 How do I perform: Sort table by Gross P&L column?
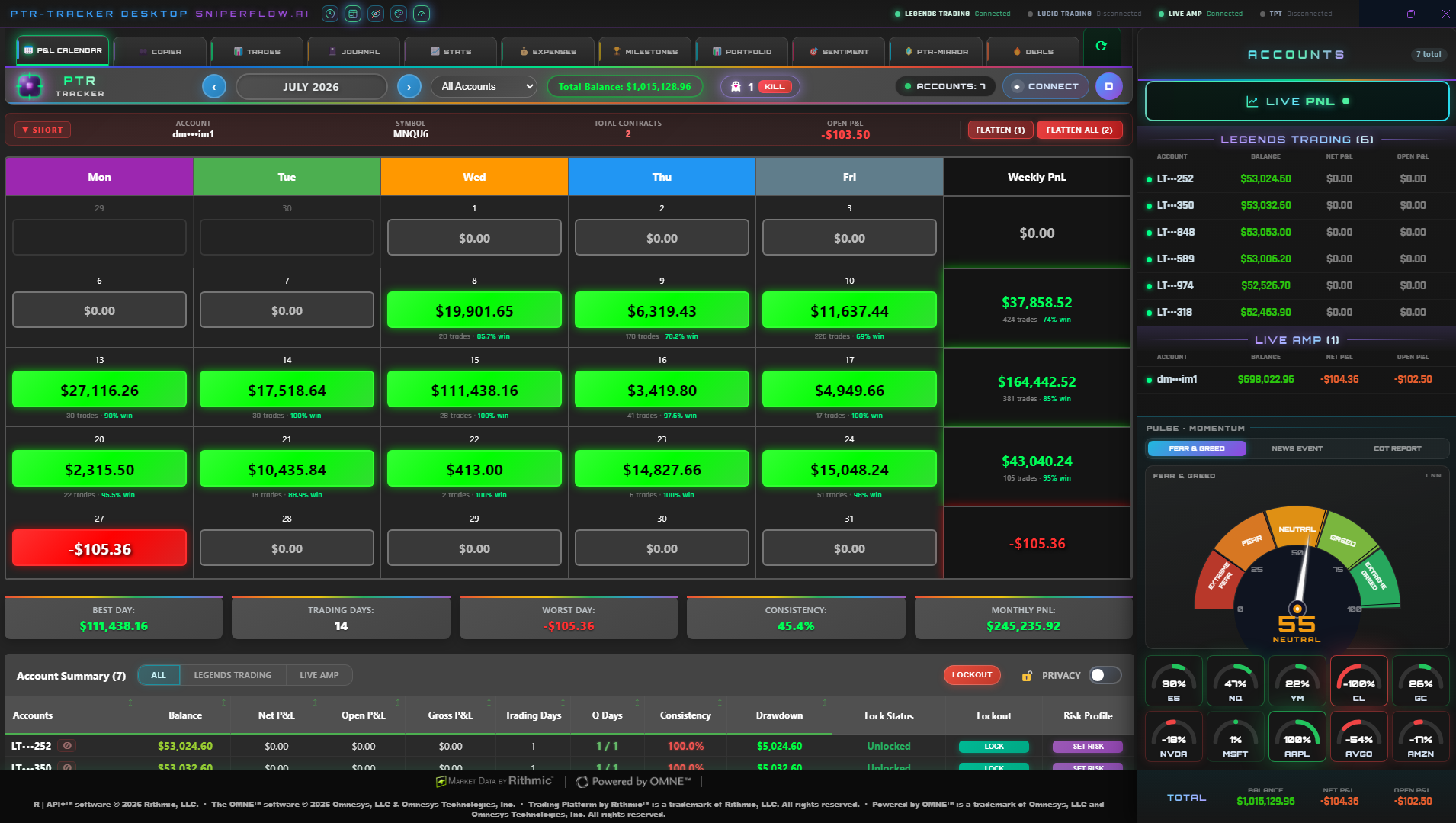click(450, 715)
